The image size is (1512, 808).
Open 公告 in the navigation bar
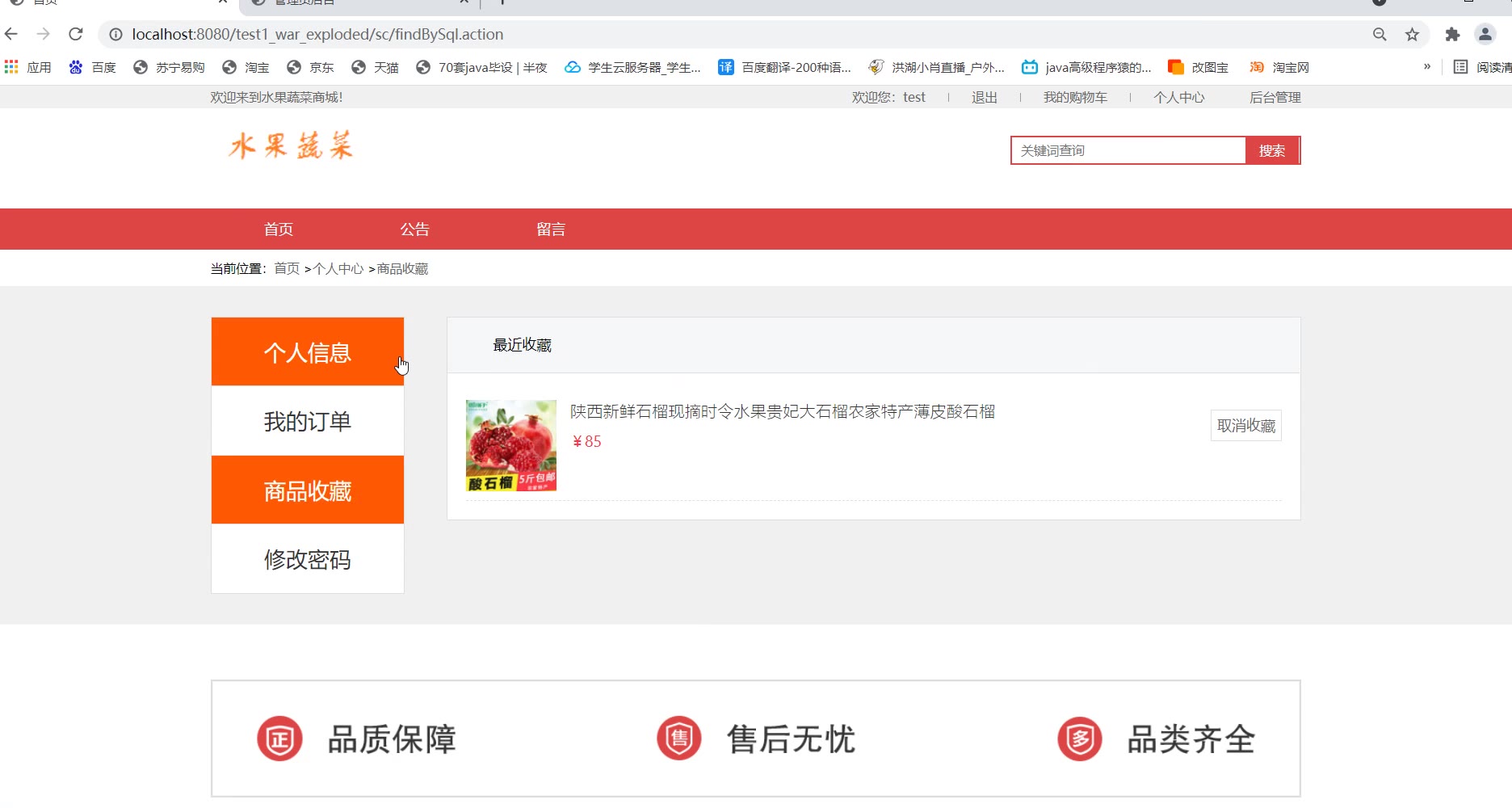click(415, 229)
